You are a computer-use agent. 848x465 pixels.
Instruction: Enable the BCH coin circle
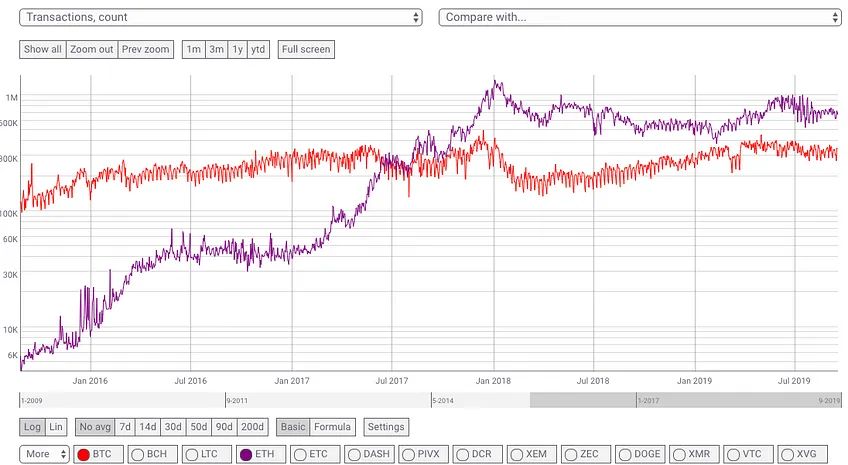(137, 455)
